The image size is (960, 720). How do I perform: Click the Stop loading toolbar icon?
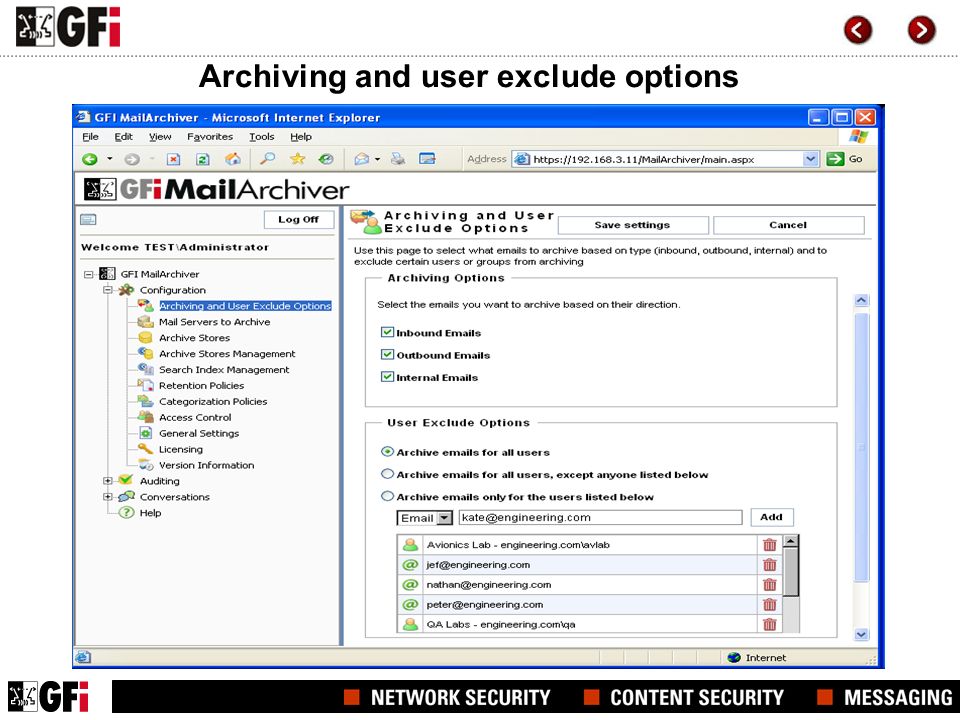[174, 159]
